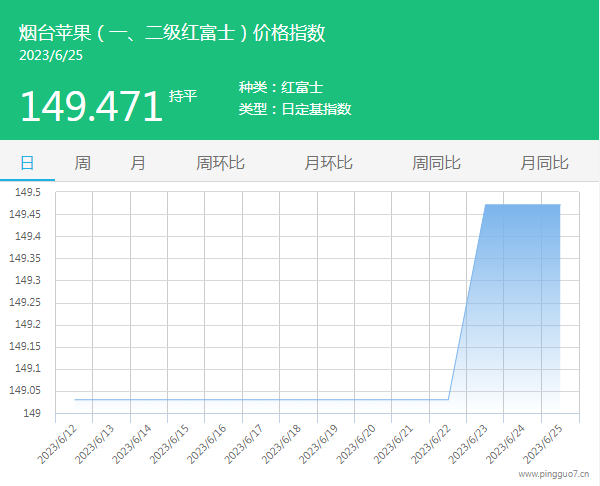Click the 2023/6/12 x-axis date label
This screenshot has height=486, width=600.
coord(56,443)
